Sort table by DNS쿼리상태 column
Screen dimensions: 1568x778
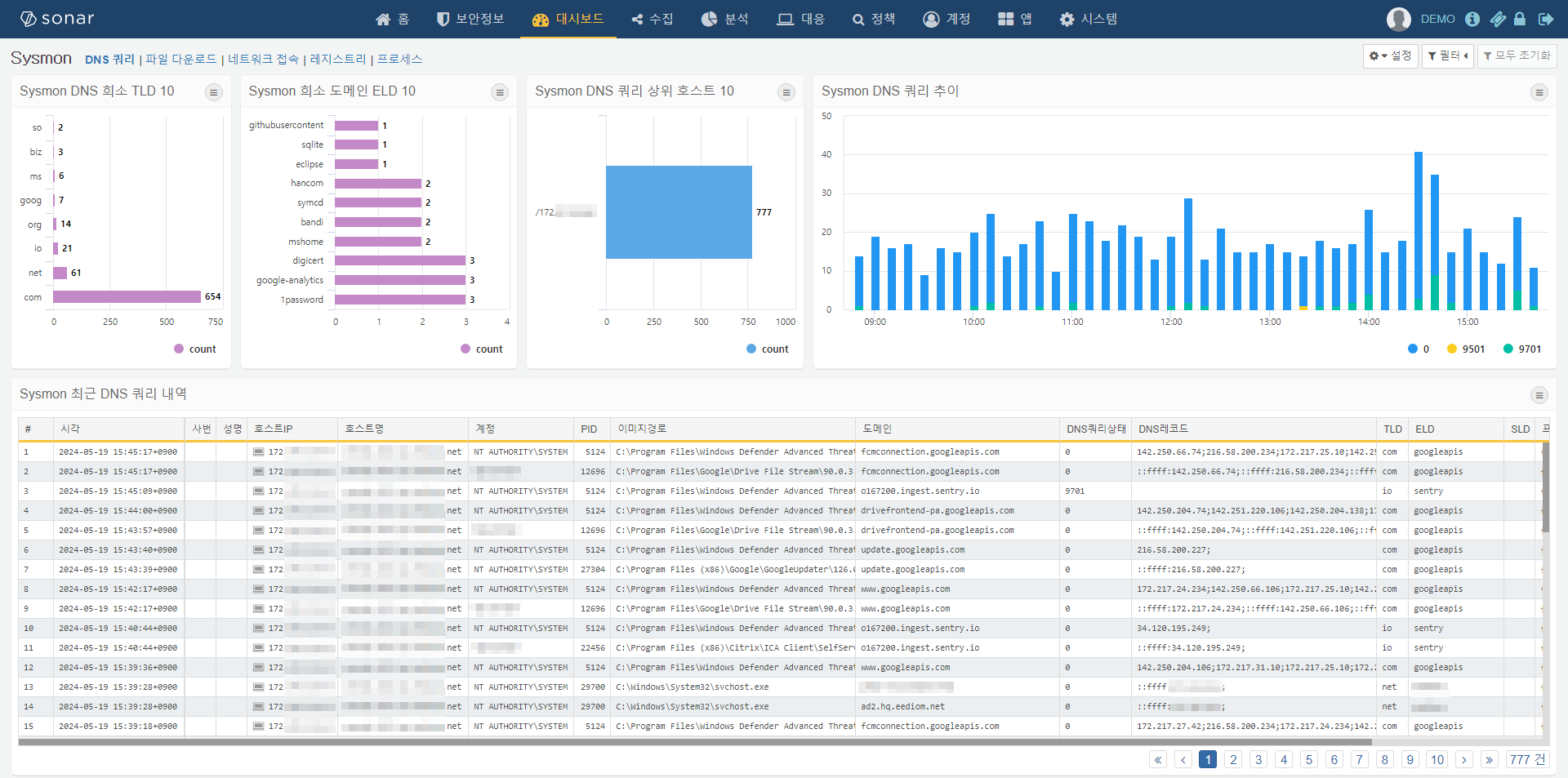(x=1095, y=429)
